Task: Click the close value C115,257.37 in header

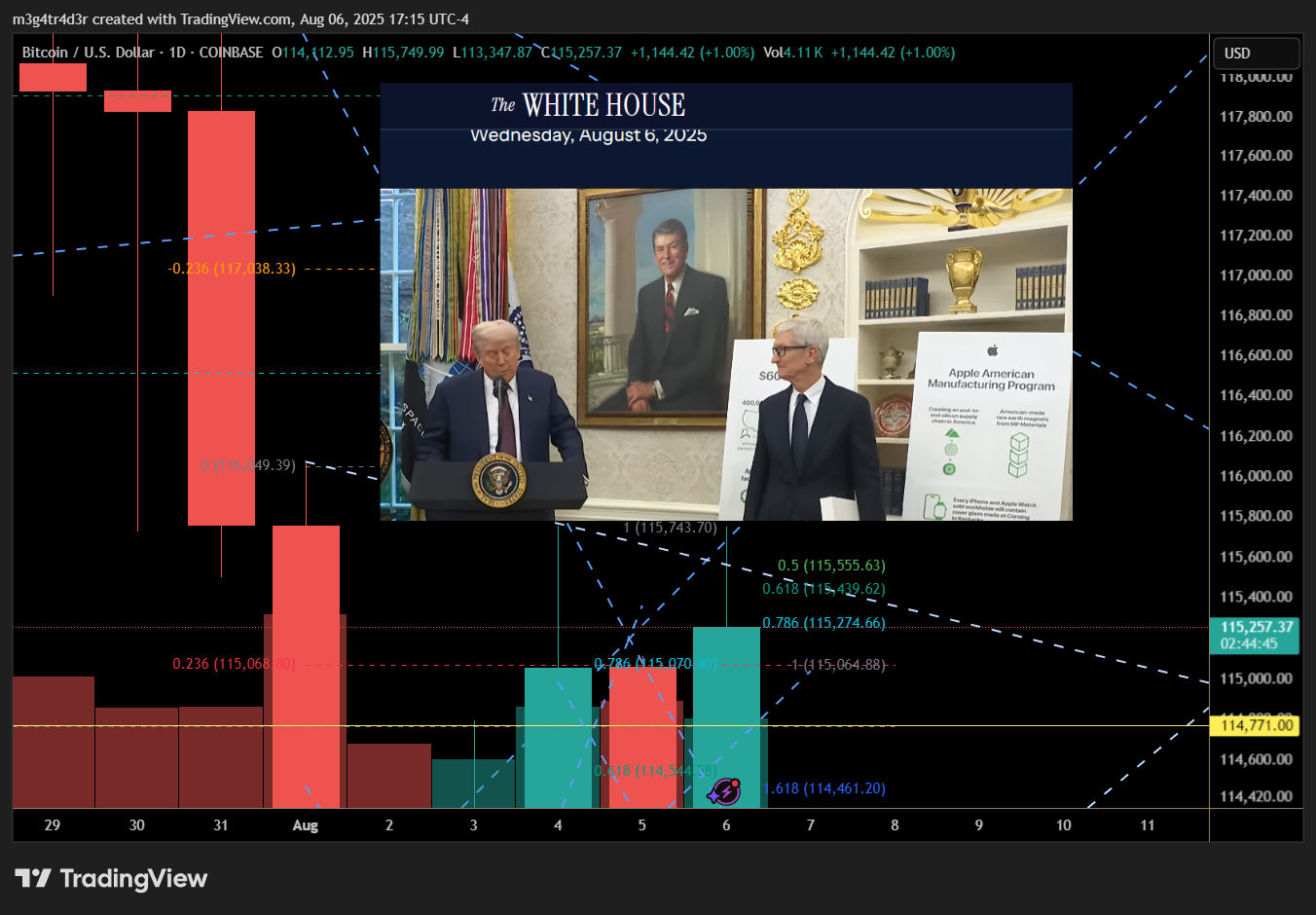Action: tap(581, 53)
